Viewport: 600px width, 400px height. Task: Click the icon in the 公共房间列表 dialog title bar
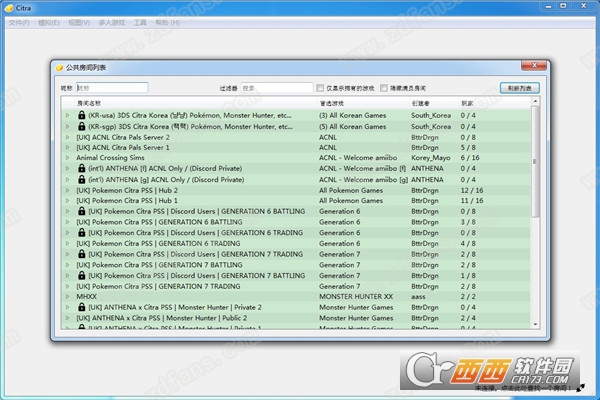pyautogui.click(x=59, y=68)
